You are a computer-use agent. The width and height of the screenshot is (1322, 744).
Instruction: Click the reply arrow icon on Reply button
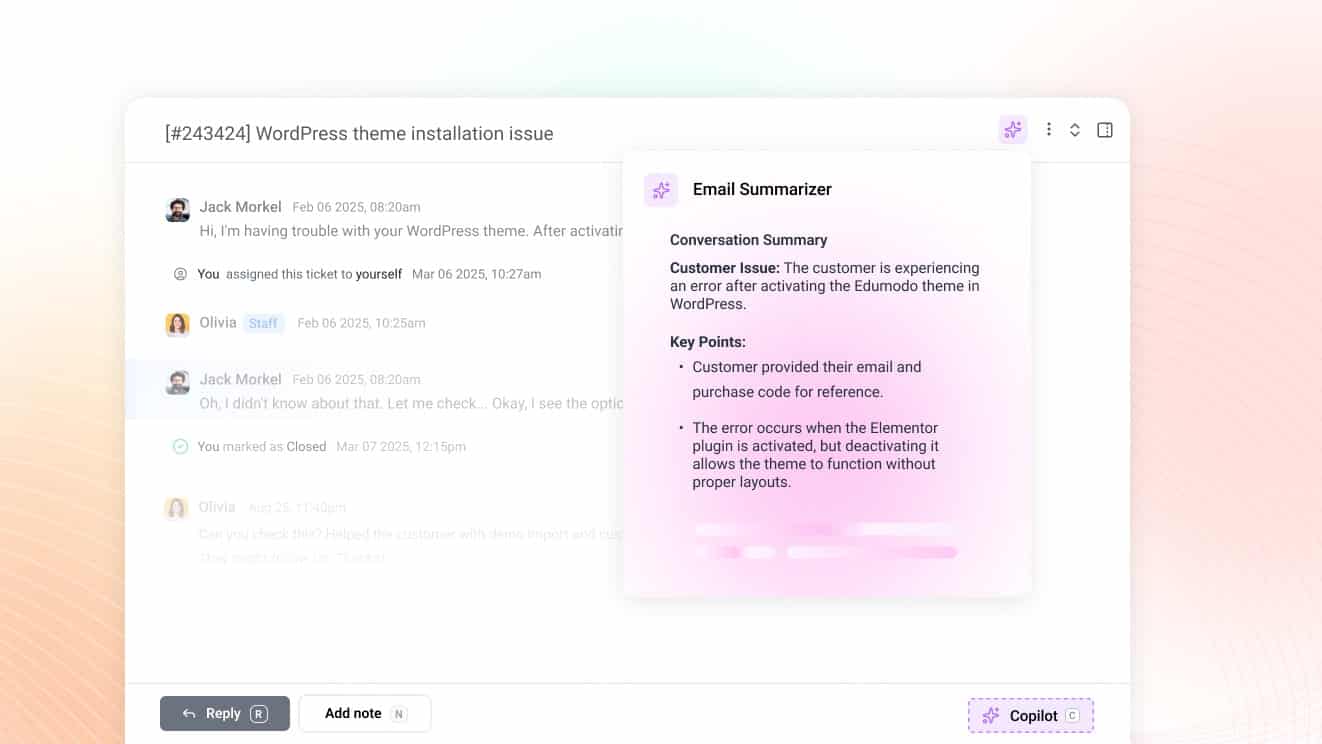(x=189, y=713)
